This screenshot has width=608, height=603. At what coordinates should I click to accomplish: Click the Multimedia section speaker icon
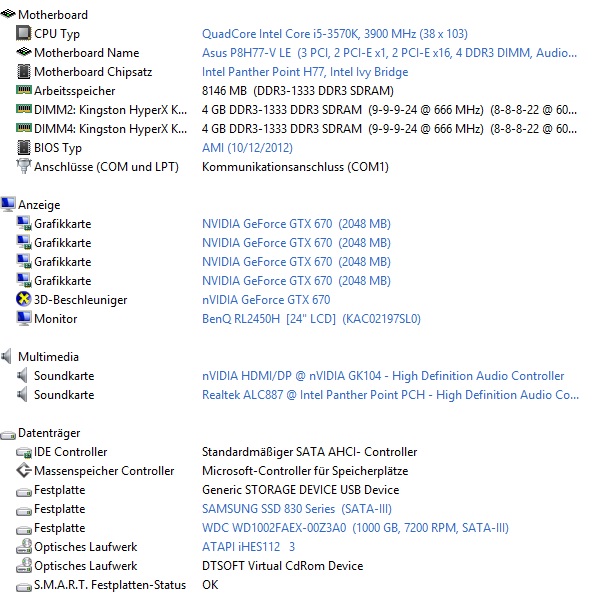[x=7, y=356]
